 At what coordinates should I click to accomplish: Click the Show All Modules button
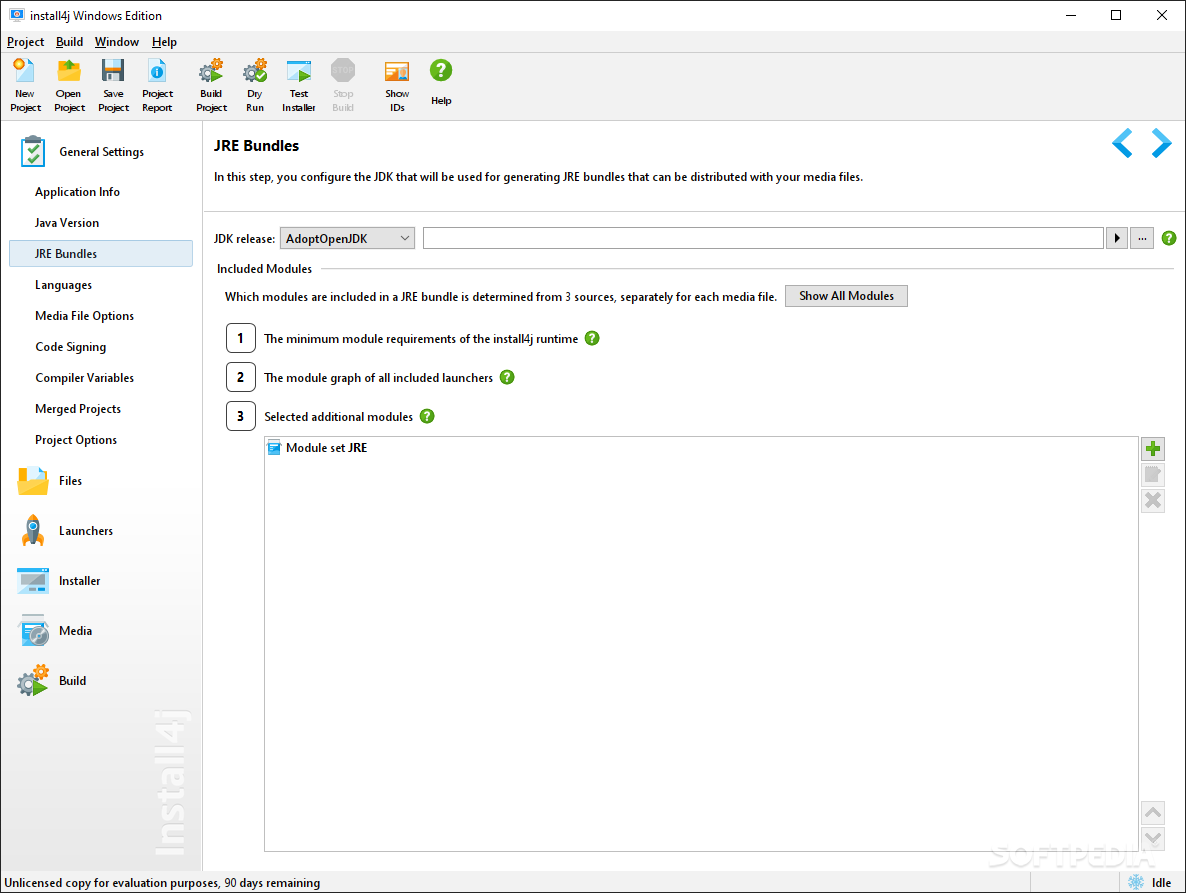pos(846,296)
